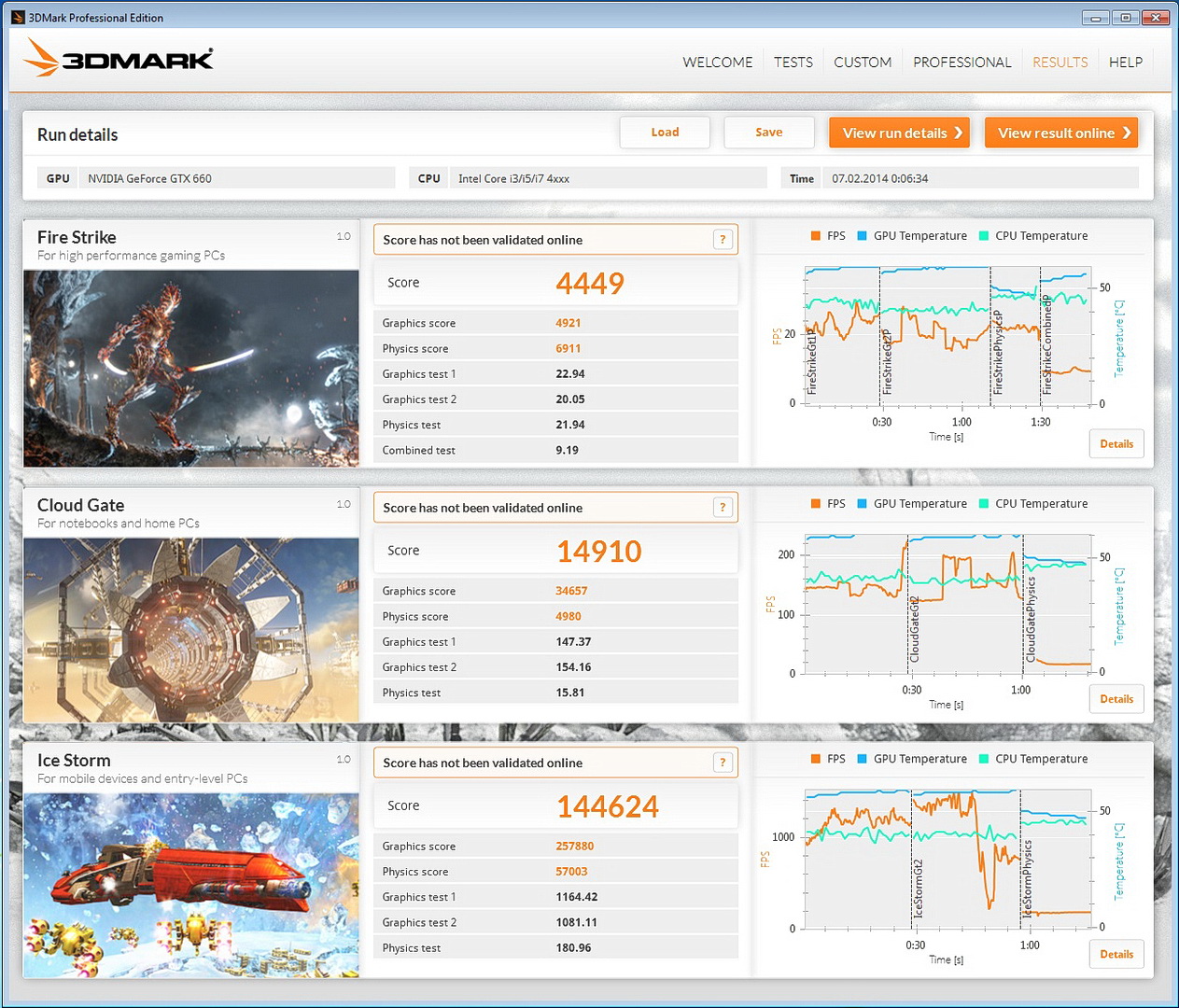The height and width of the screenshot is (1008, 1179).
Task: Click the Cloud Gate validation help icon
Action: tap(723, 508)
